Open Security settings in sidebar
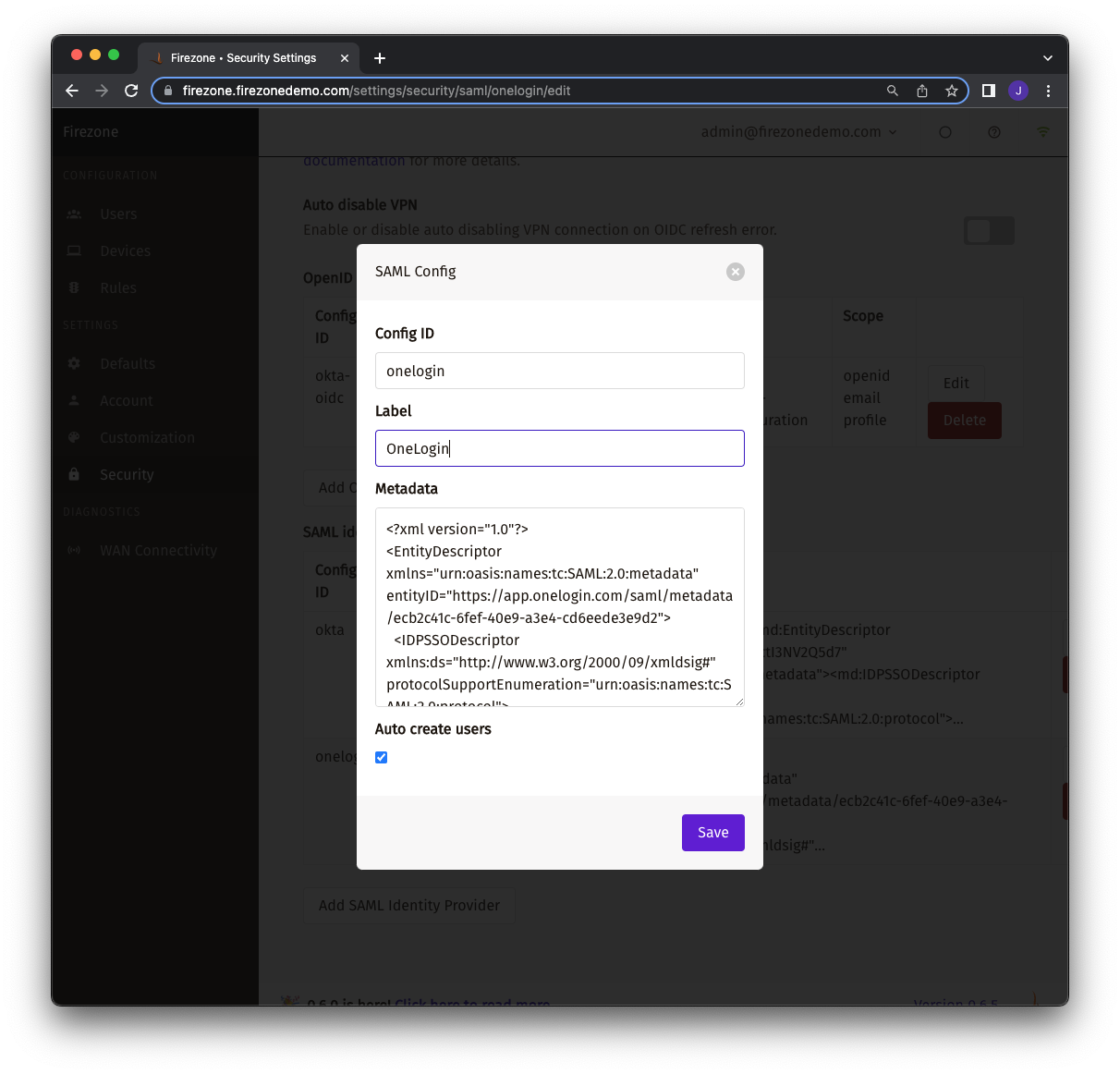 [x=127, y=475]
